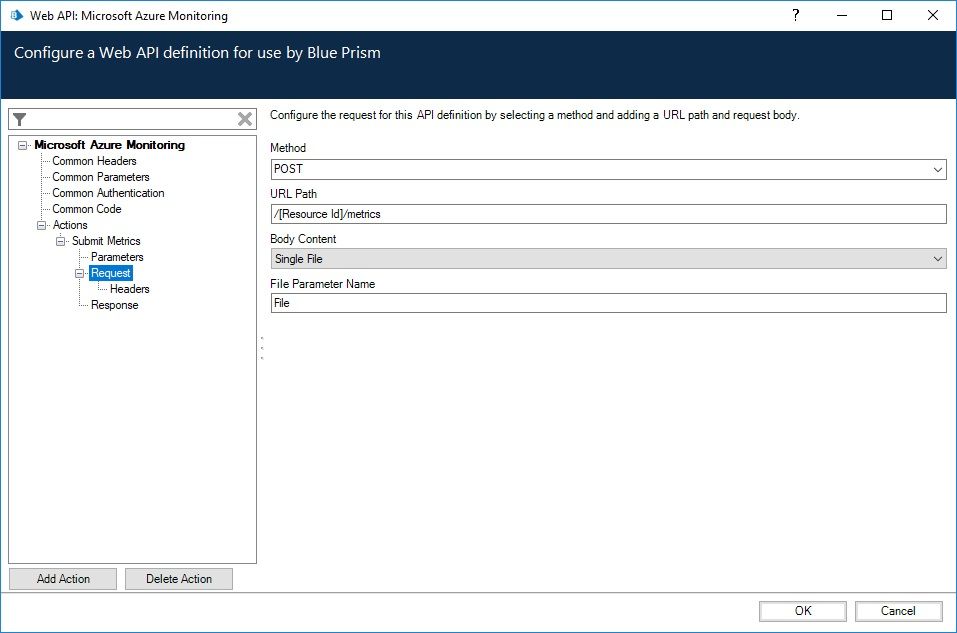Collapse the Submit Metrics node
957x633 pixels.
61,241
